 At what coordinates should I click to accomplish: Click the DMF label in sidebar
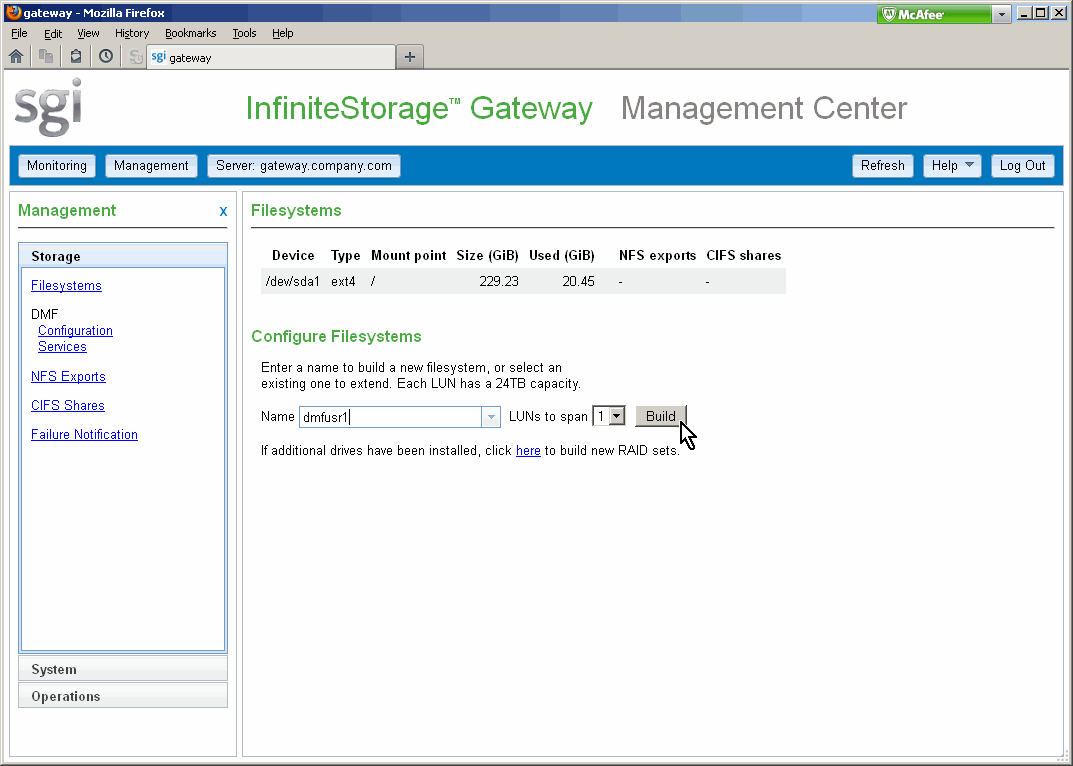coord(44,314)
